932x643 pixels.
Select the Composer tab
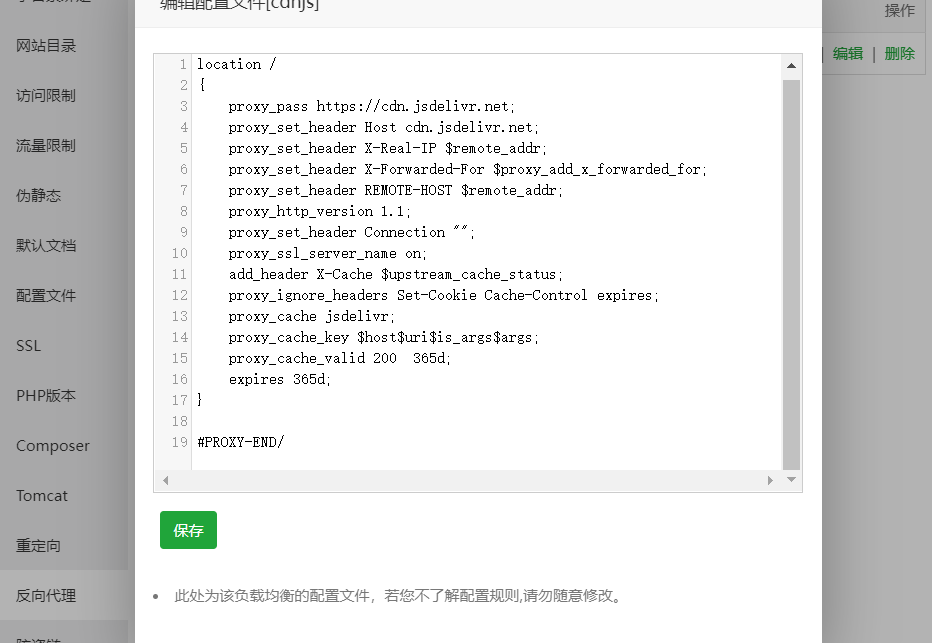(x=53, y=446)
